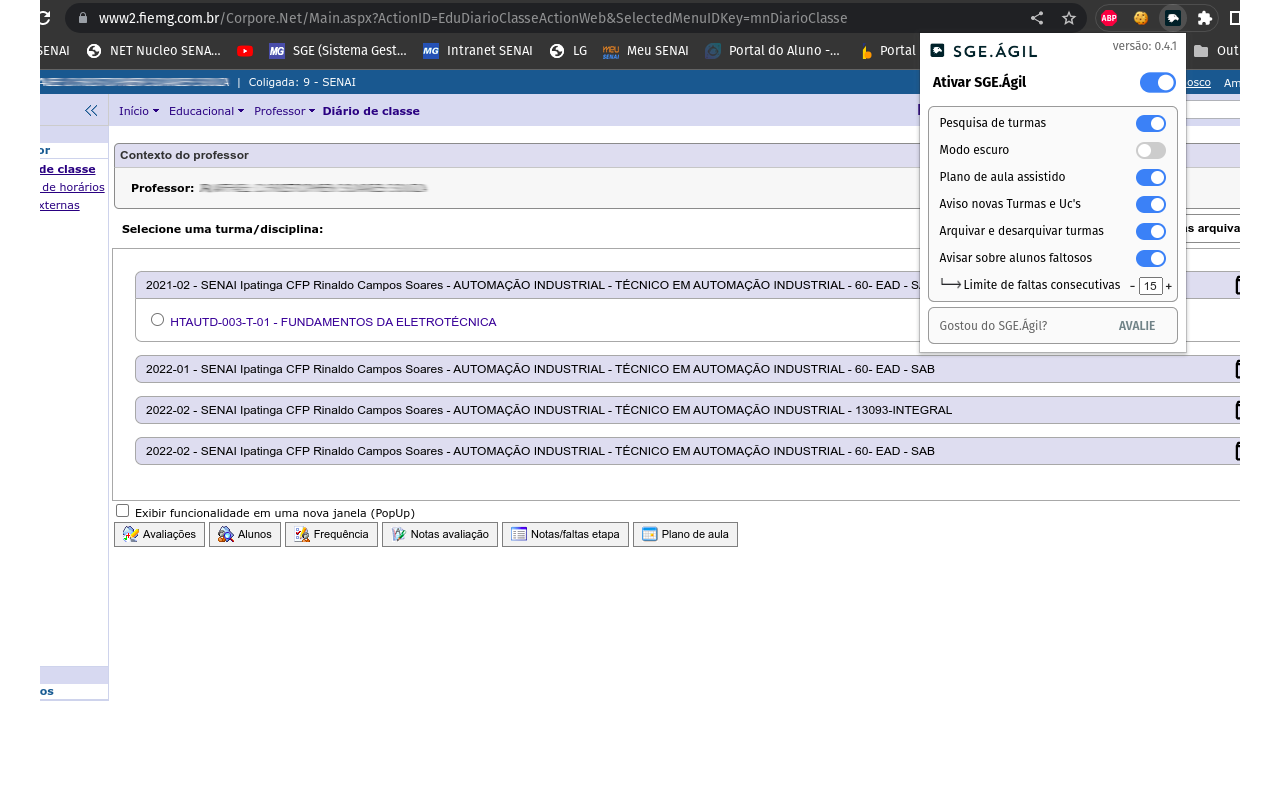Click the SGE.ÁGIL popup logo
Image resolution: width=1280 pixels, height=800 pixels.
pyautogui.click(x=984, y=51)
